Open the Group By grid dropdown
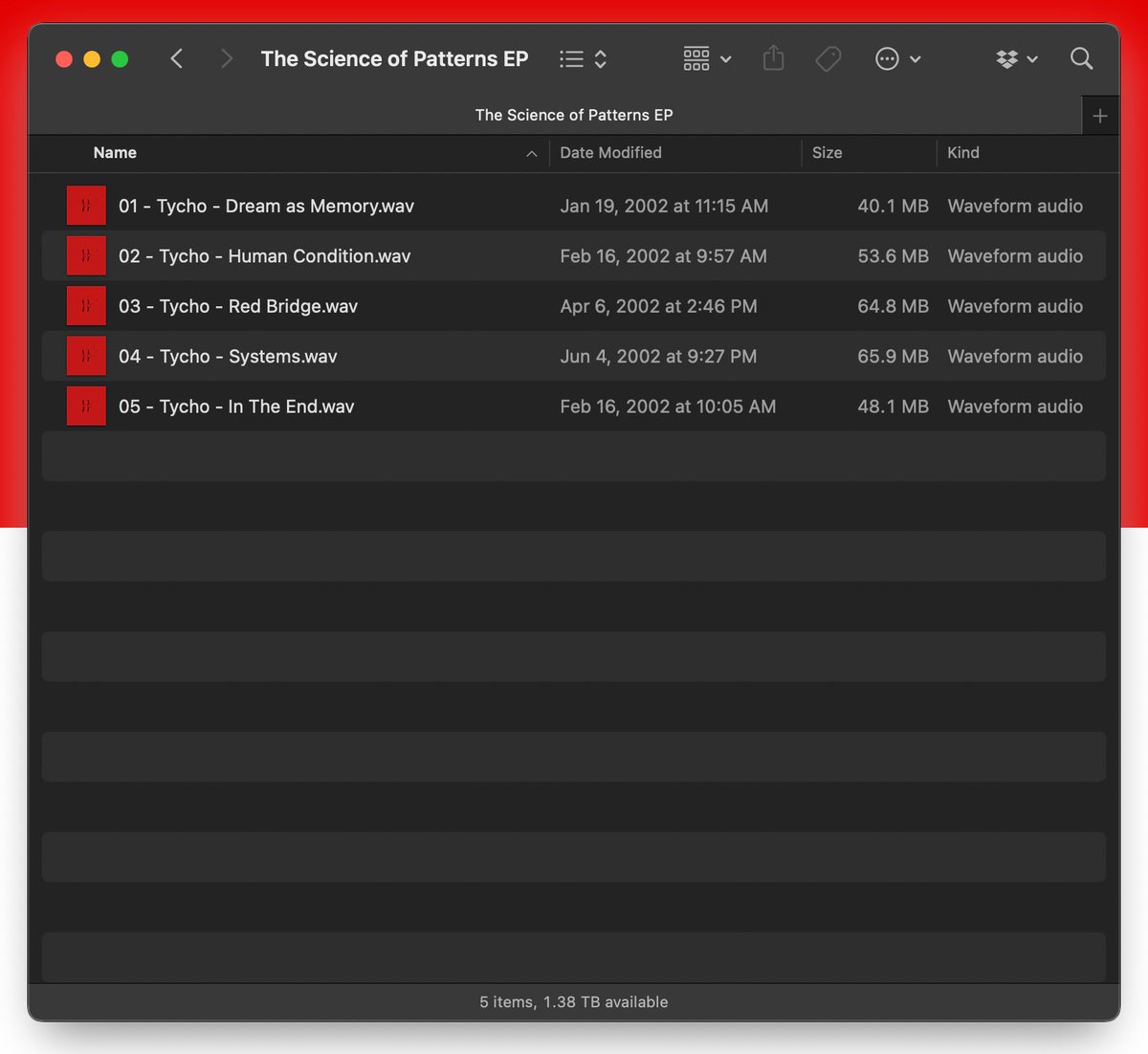Viewport: 1148px width, 1054px height. coord(707,59)
